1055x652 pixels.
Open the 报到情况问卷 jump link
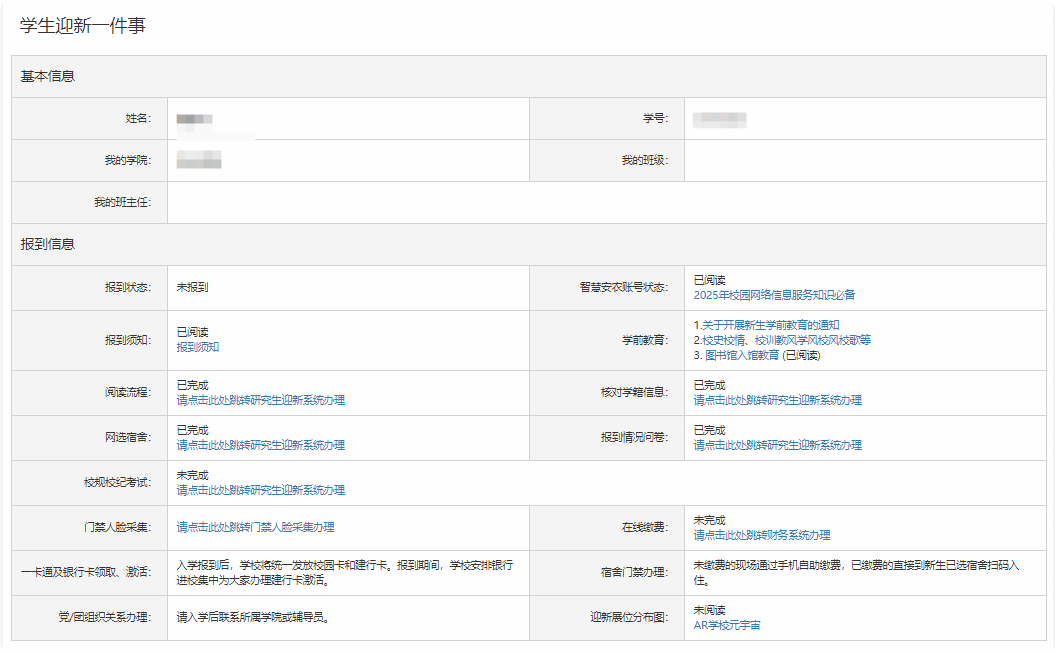[777, 445]
